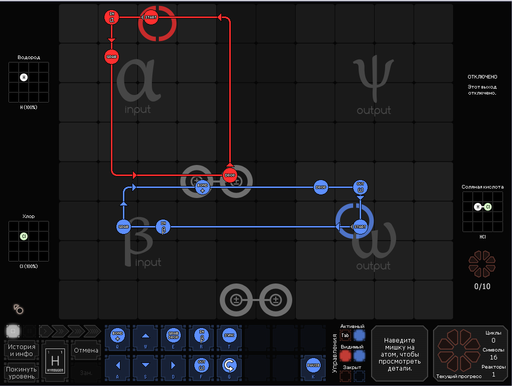Click the stop simulation square button
512x386 pixels.
pos(13,331)
